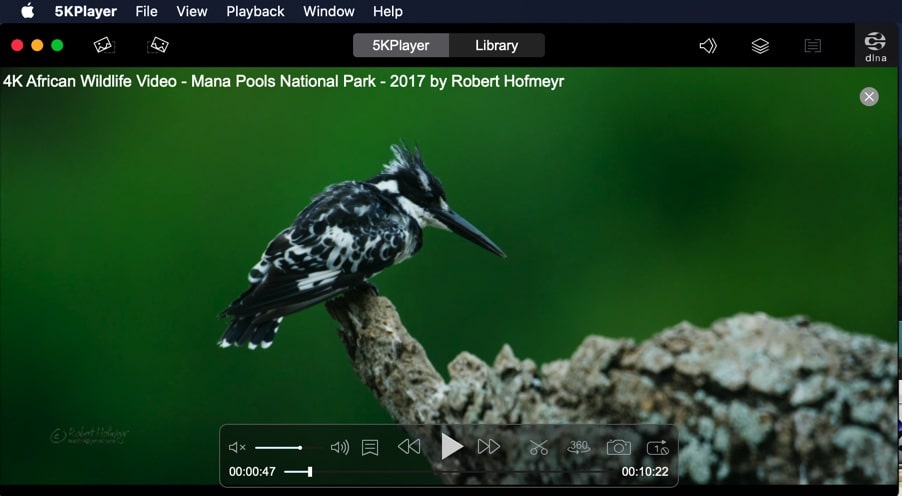This screenshot has width=902, height=496.
Task: Click the stacked layers icon in title bar
Action: click(760, 46)
